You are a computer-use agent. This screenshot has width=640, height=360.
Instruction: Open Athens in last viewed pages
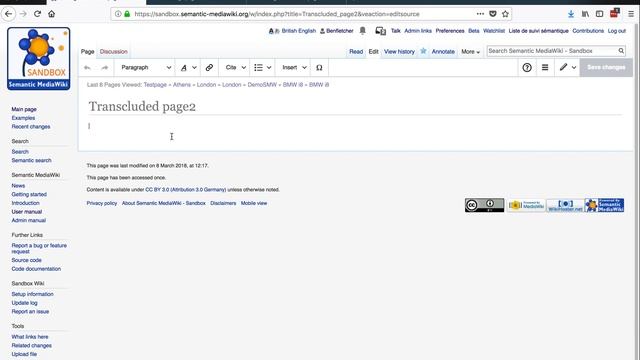coord(182,84)
